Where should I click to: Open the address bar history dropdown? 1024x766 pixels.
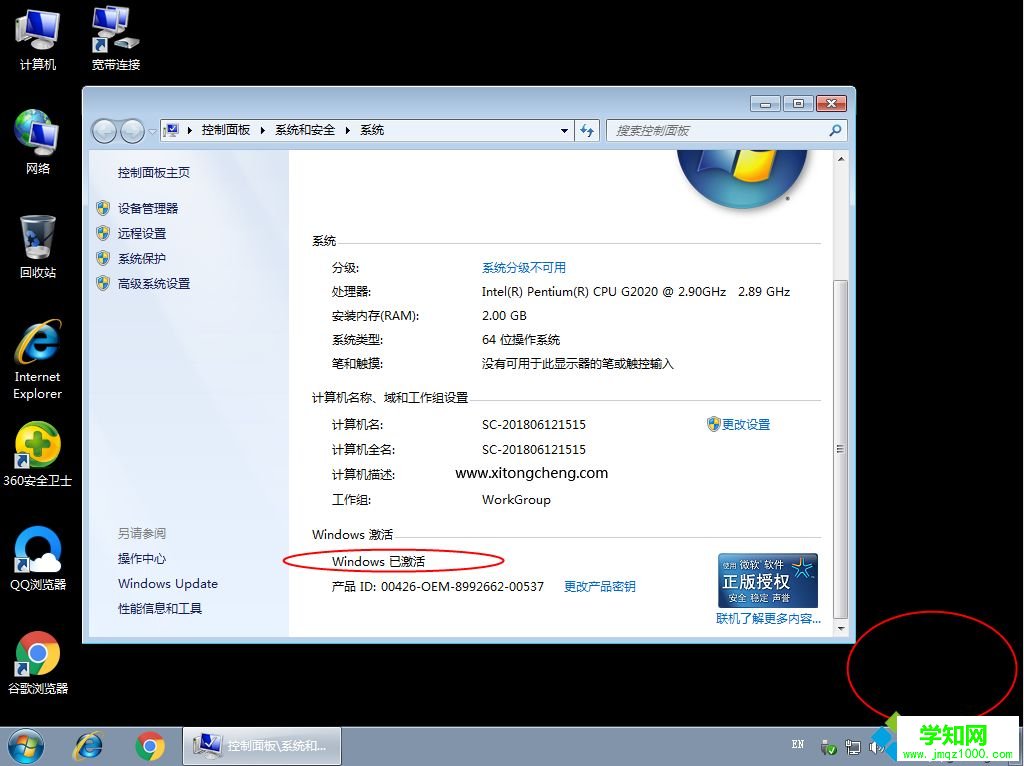click(566, 130)
